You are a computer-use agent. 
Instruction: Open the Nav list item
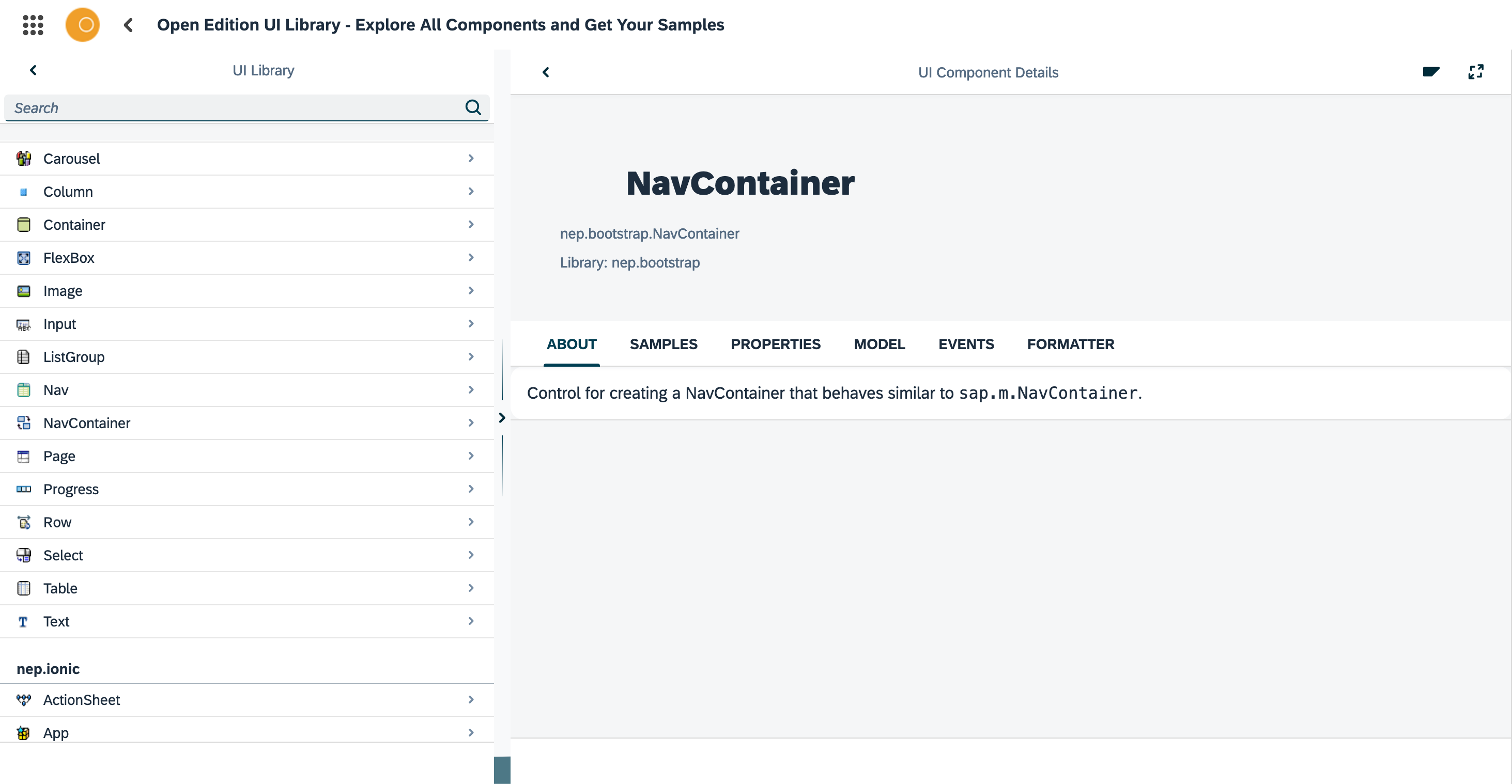(246, 390)
